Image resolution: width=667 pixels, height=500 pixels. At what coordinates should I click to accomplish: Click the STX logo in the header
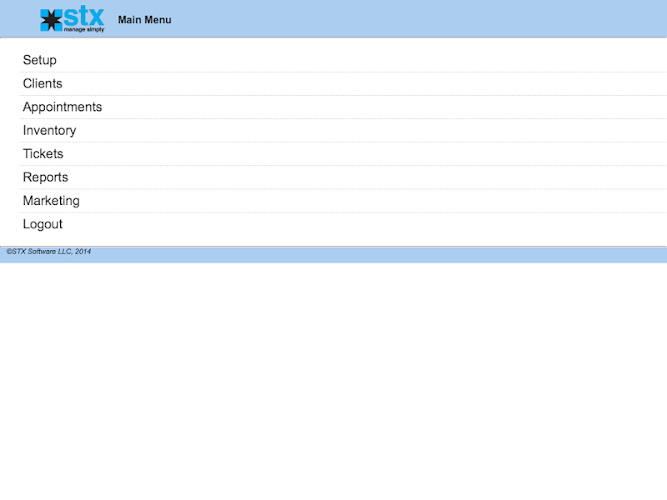click(72, 19)
